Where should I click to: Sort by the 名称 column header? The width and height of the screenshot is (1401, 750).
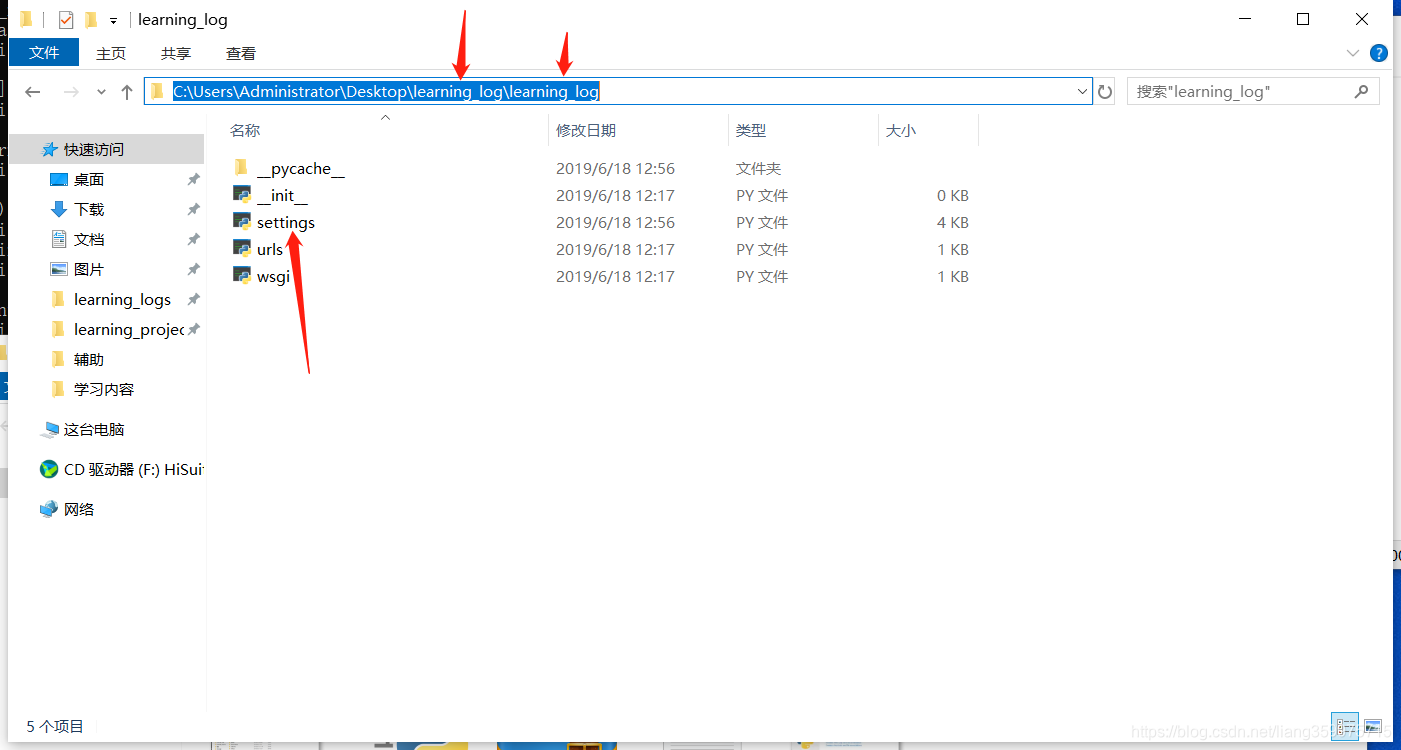click(x=245, y=130)
